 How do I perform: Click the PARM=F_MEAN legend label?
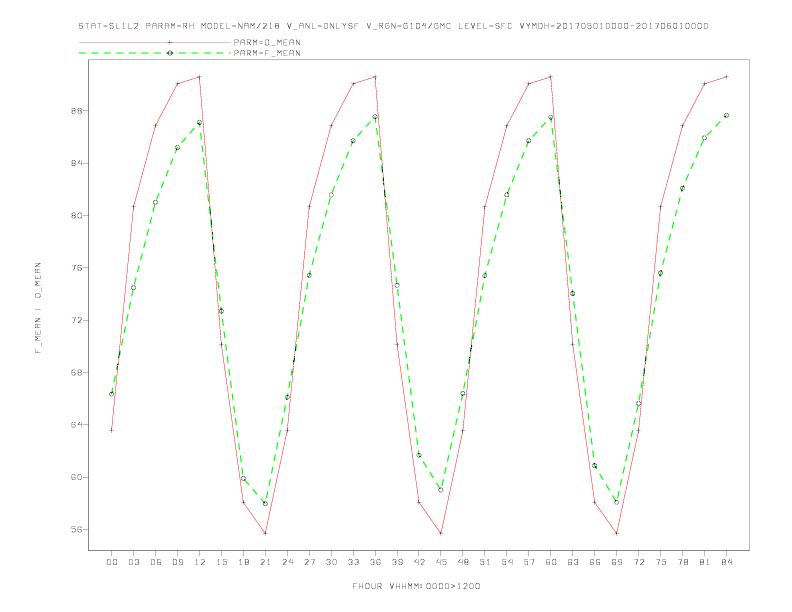[267, 53]
